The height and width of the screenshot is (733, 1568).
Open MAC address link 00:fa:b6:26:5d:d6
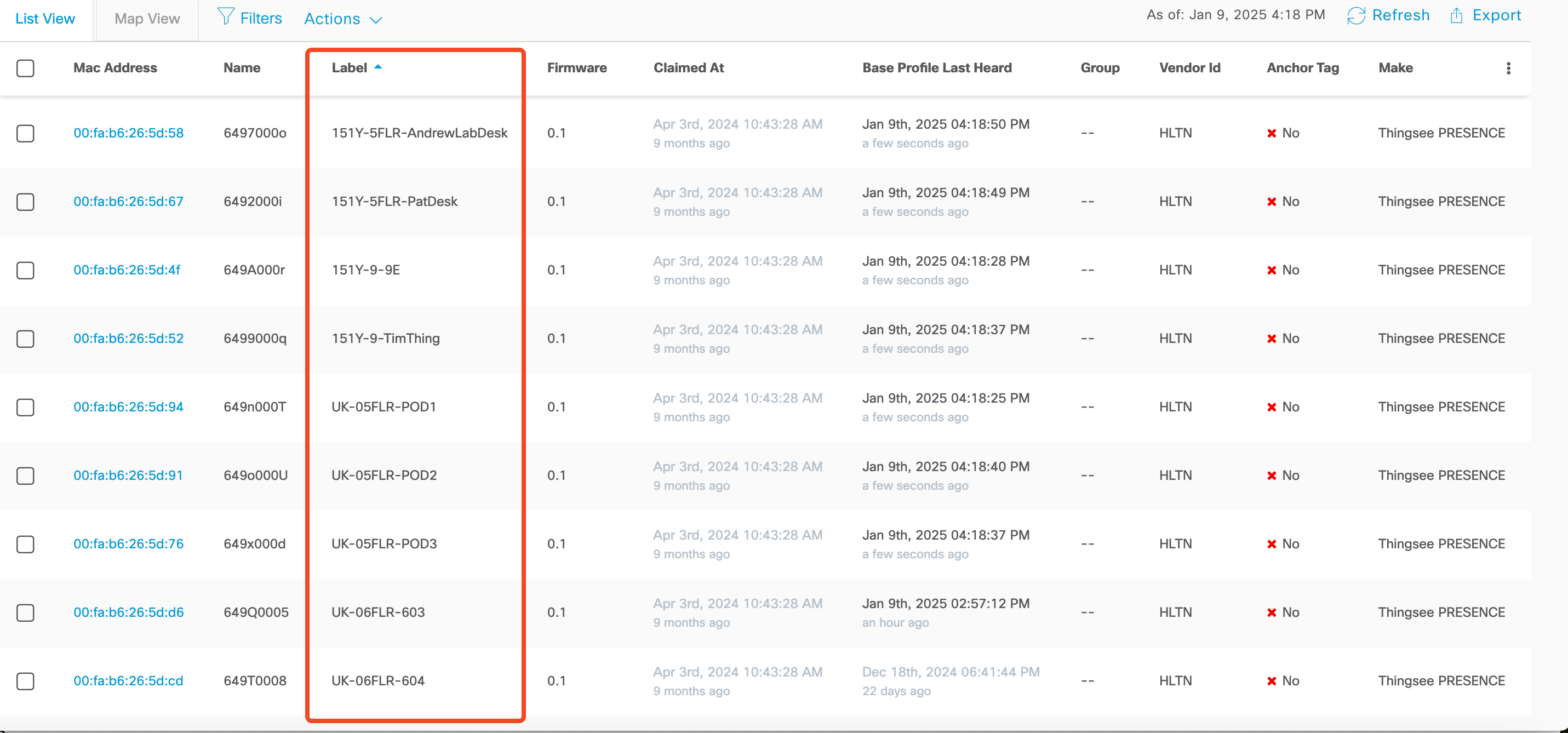[128, 612]
